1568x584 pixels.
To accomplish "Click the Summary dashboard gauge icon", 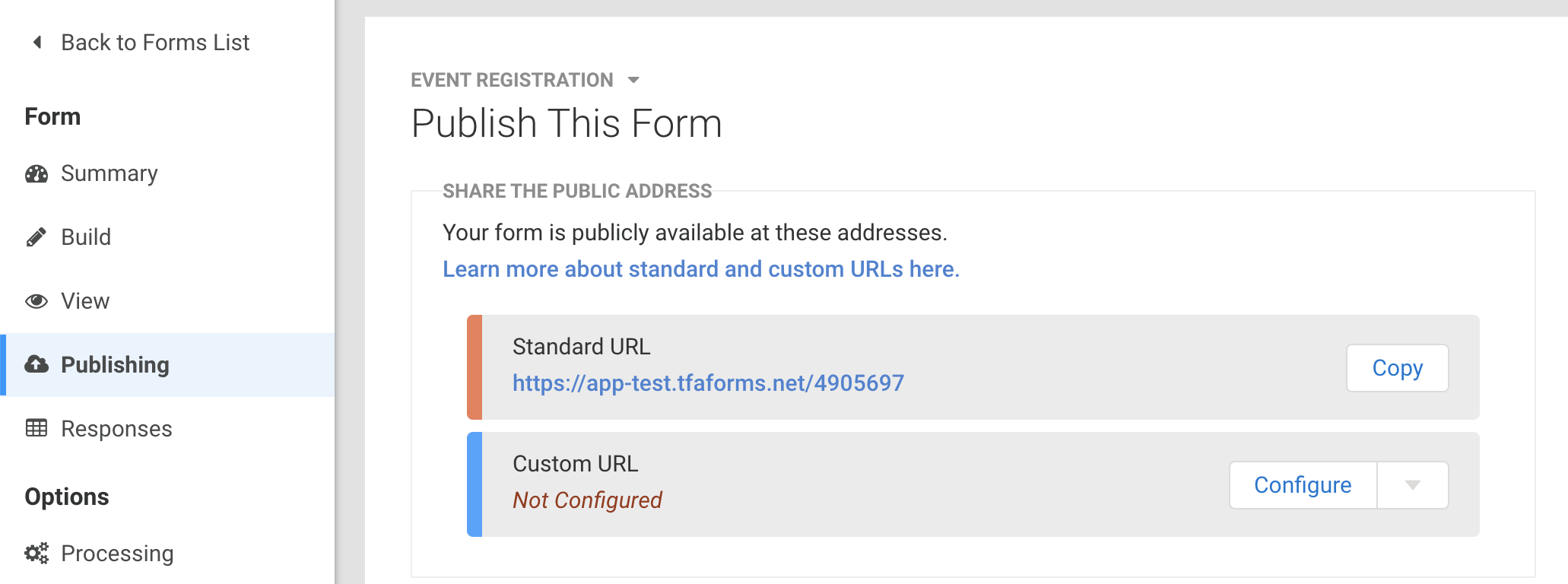I will click(x=37, y=173).
